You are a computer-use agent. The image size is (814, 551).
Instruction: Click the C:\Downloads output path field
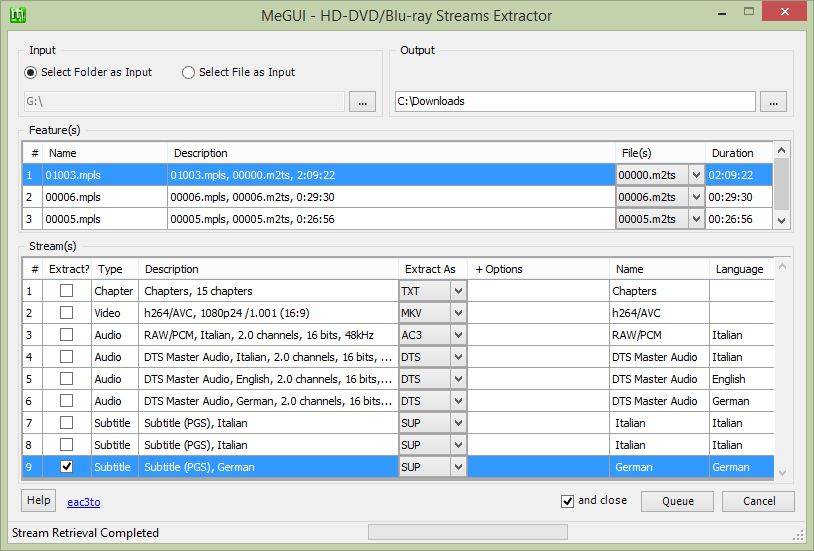click(575, 101)
